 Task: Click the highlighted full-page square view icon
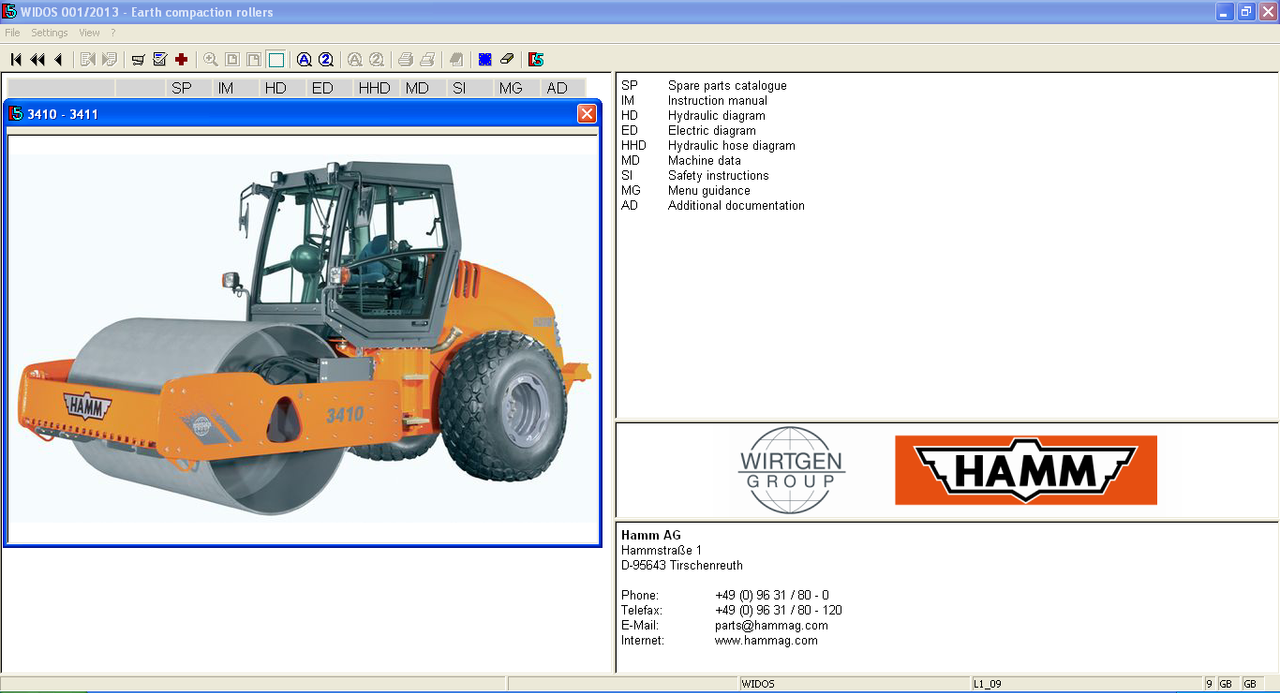click(x=276, y=60)
